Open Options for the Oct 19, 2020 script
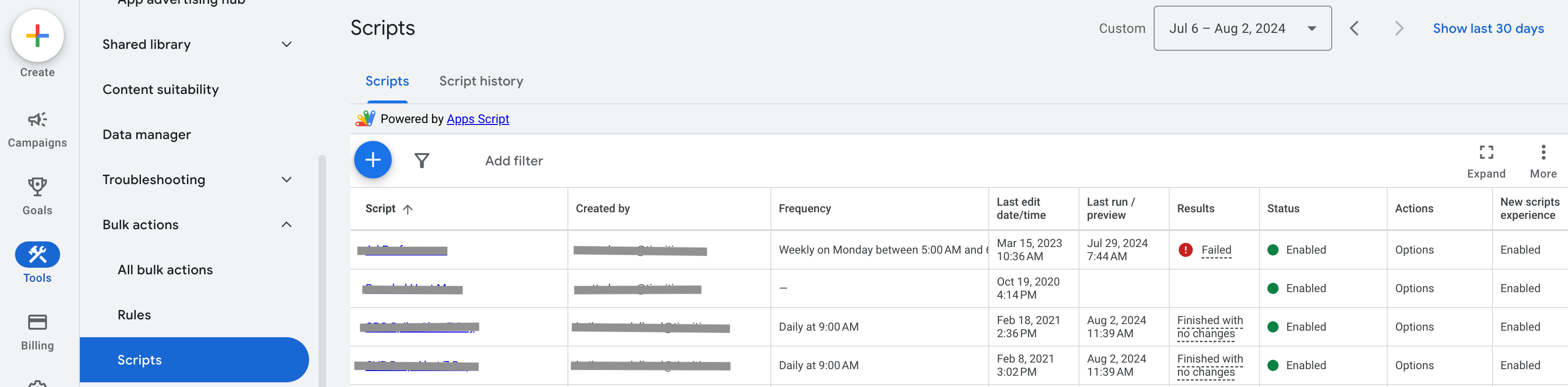 tap(1414, 288)
